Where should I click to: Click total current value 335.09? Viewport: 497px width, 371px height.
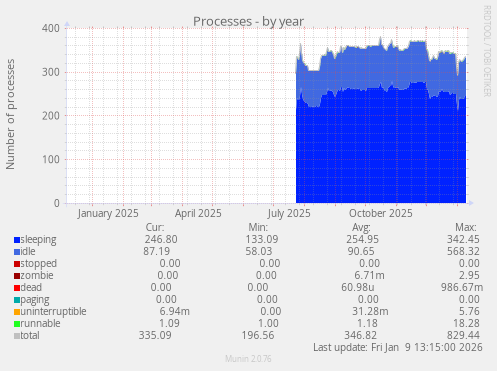pos(155,335)
